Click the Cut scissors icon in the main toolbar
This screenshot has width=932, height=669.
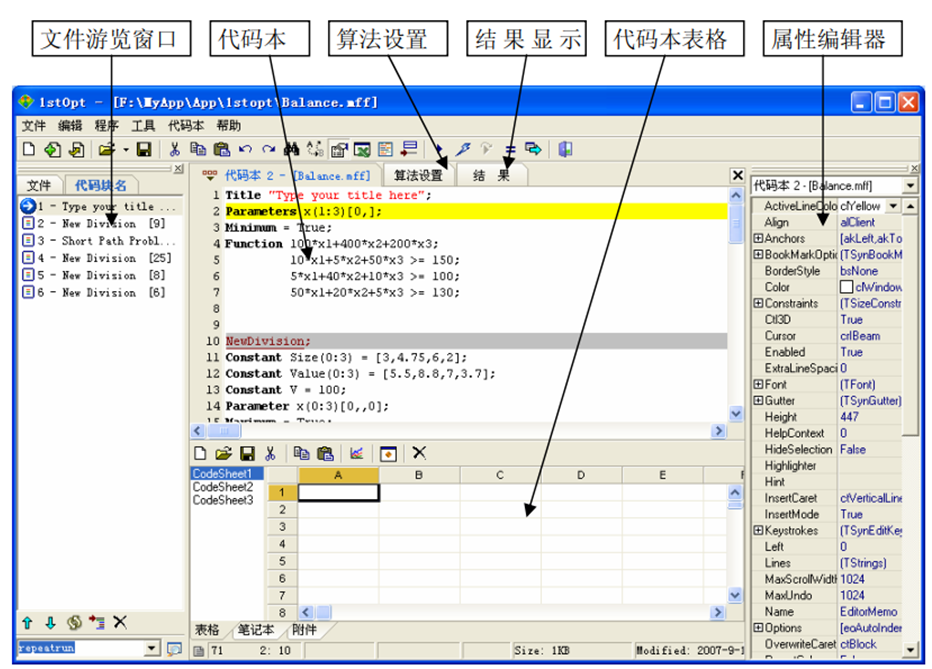(175, 149)
